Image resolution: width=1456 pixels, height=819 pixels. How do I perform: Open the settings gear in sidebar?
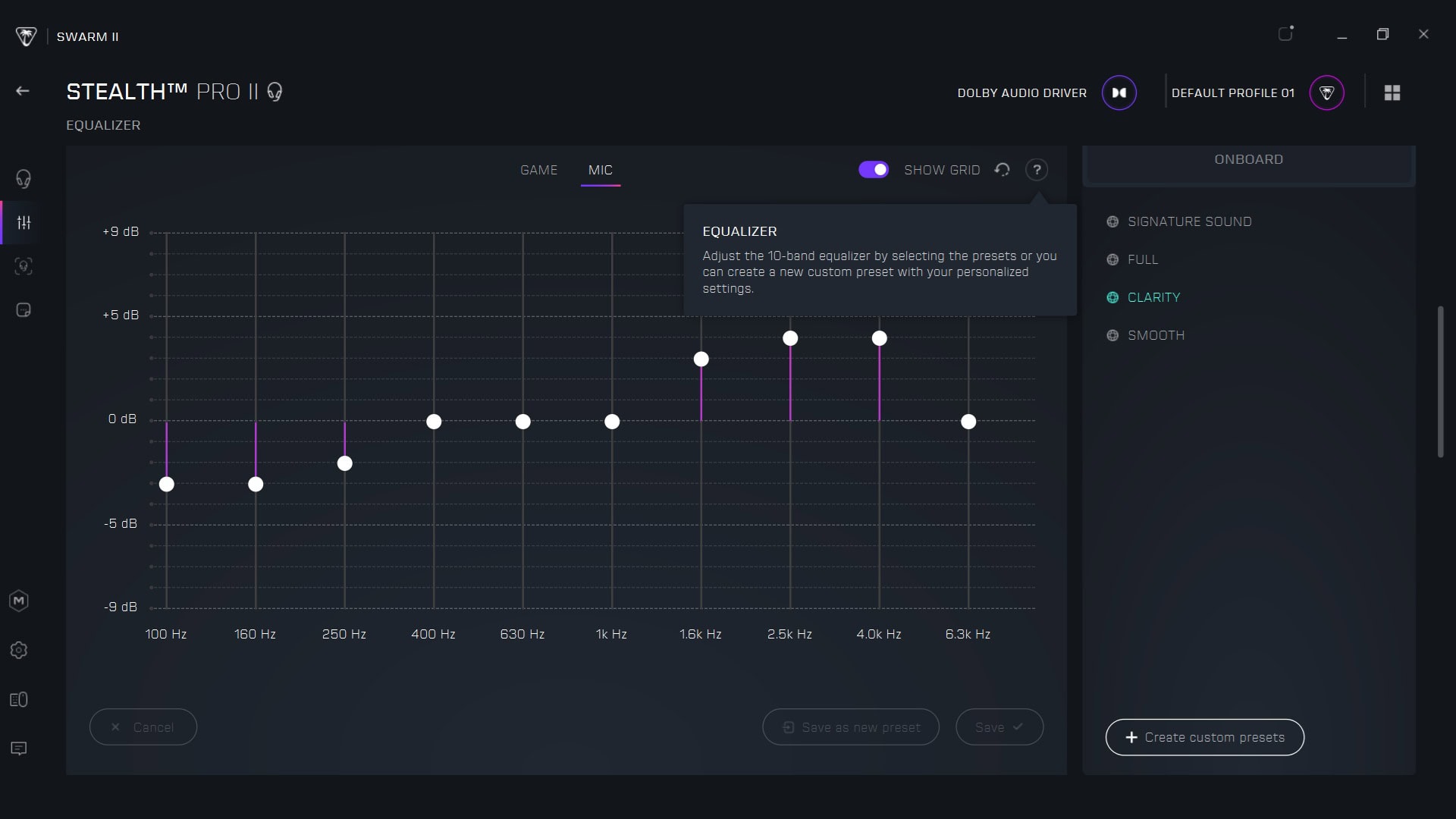(19, 651)
